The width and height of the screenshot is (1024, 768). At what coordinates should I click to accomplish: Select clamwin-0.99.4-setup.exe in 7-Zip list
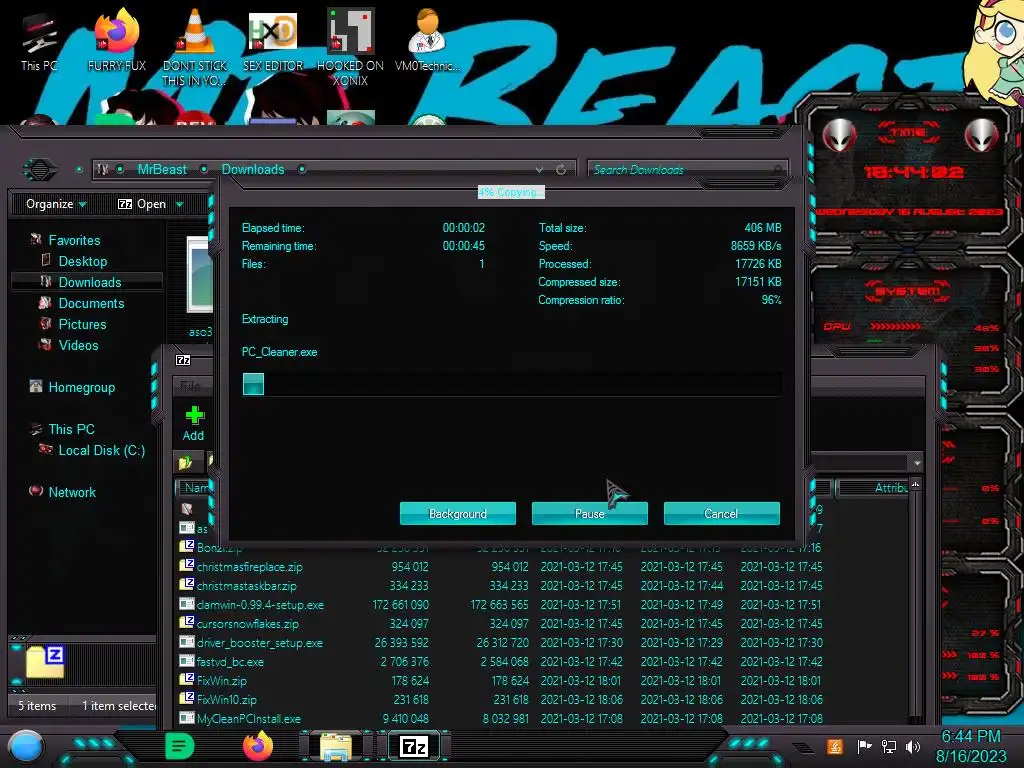pyautogui.click(x=260, y=605)
